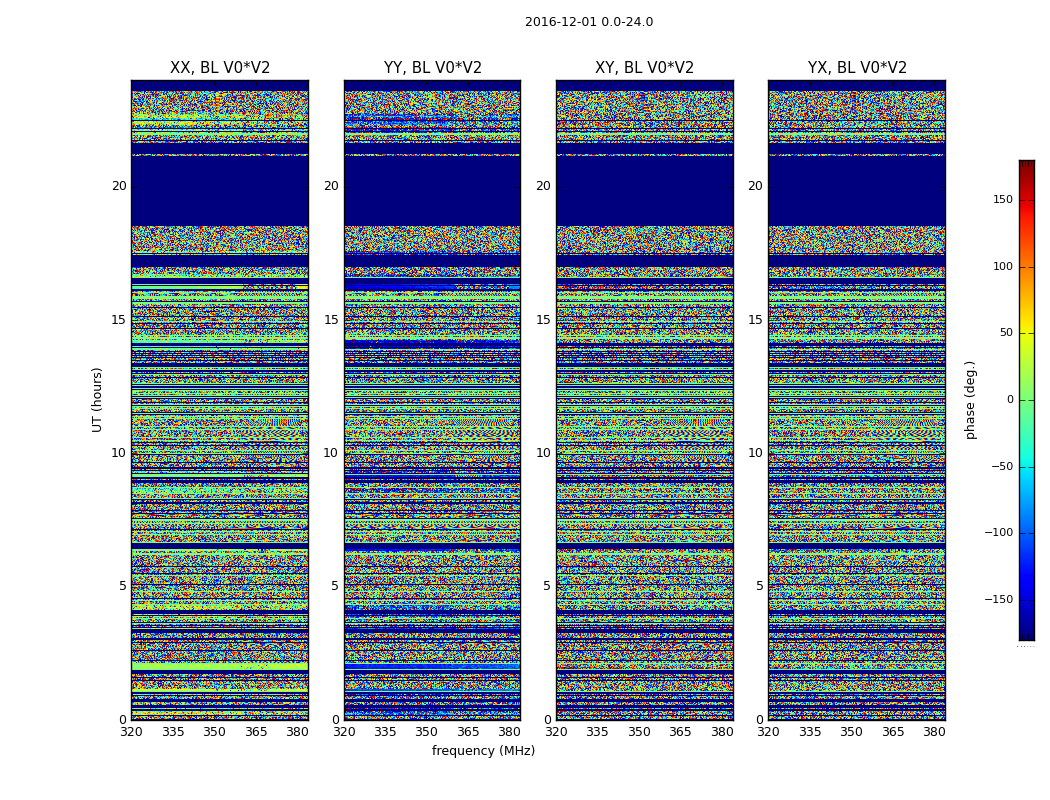
Task: Click the 'phase (deg.)' colorbar label
Action: (x=970, y=400)
